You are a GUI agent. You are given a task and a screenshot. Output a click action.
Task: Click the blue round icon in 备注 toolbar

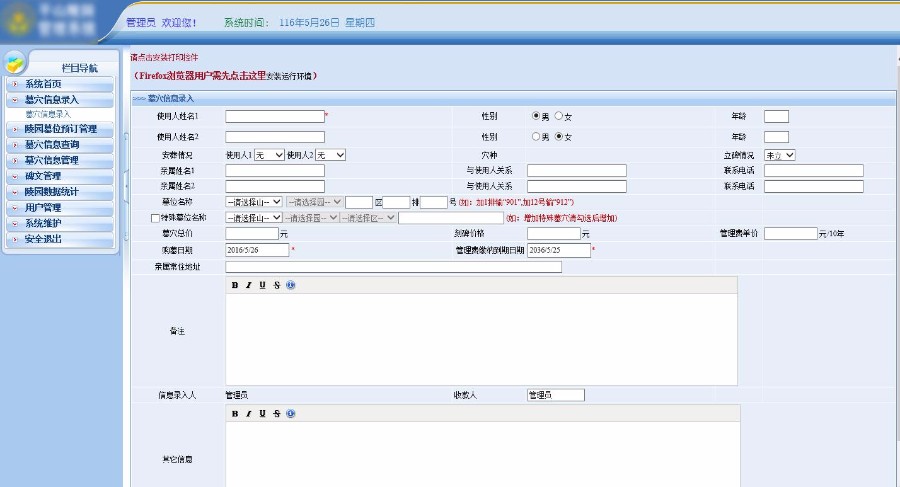tap(290, 285)
